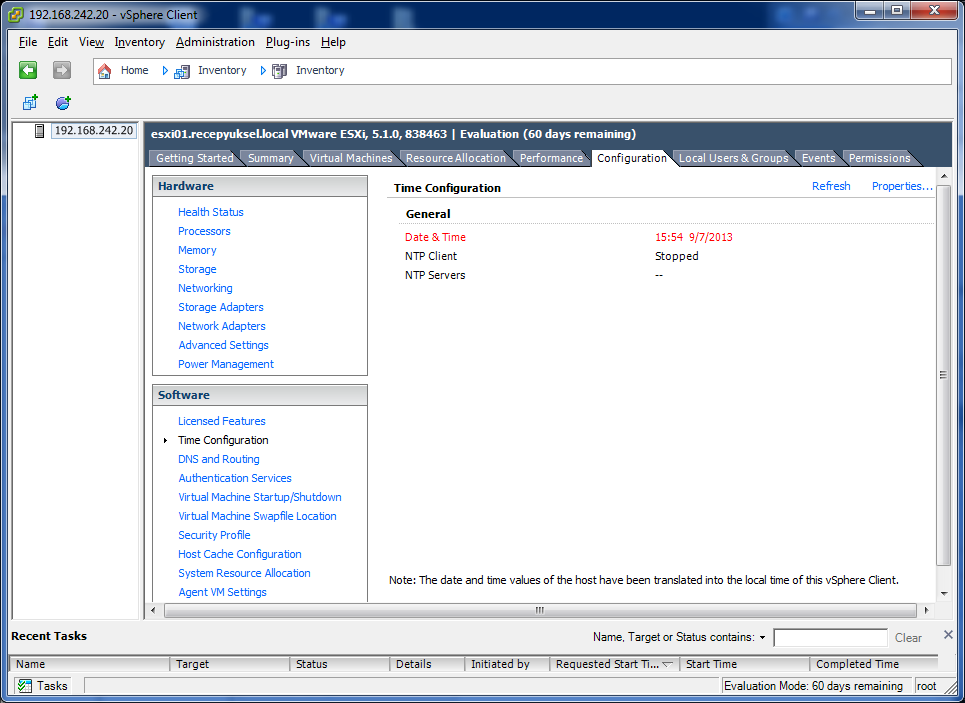This screenshot has height=703, width=965.
Task: Open the Plug-ins menu
Action: [288, 42]
